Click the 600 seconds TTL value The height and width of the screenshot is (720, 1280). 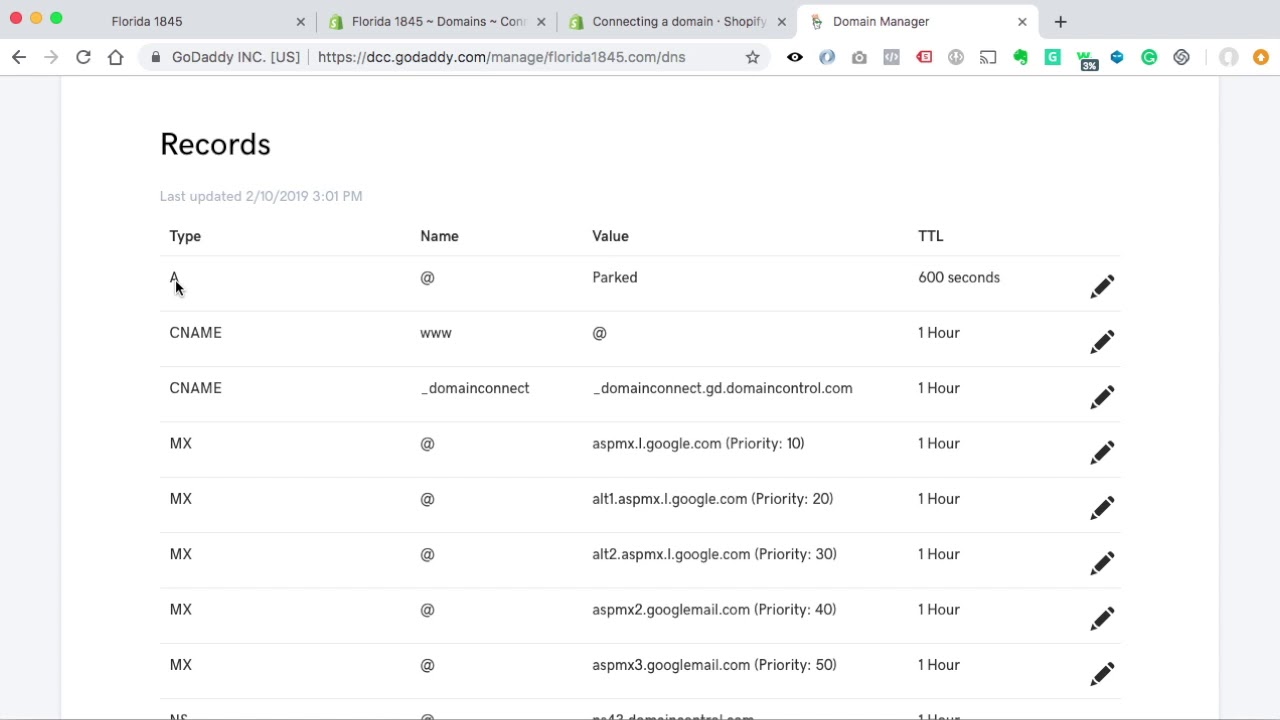[959, 277]
